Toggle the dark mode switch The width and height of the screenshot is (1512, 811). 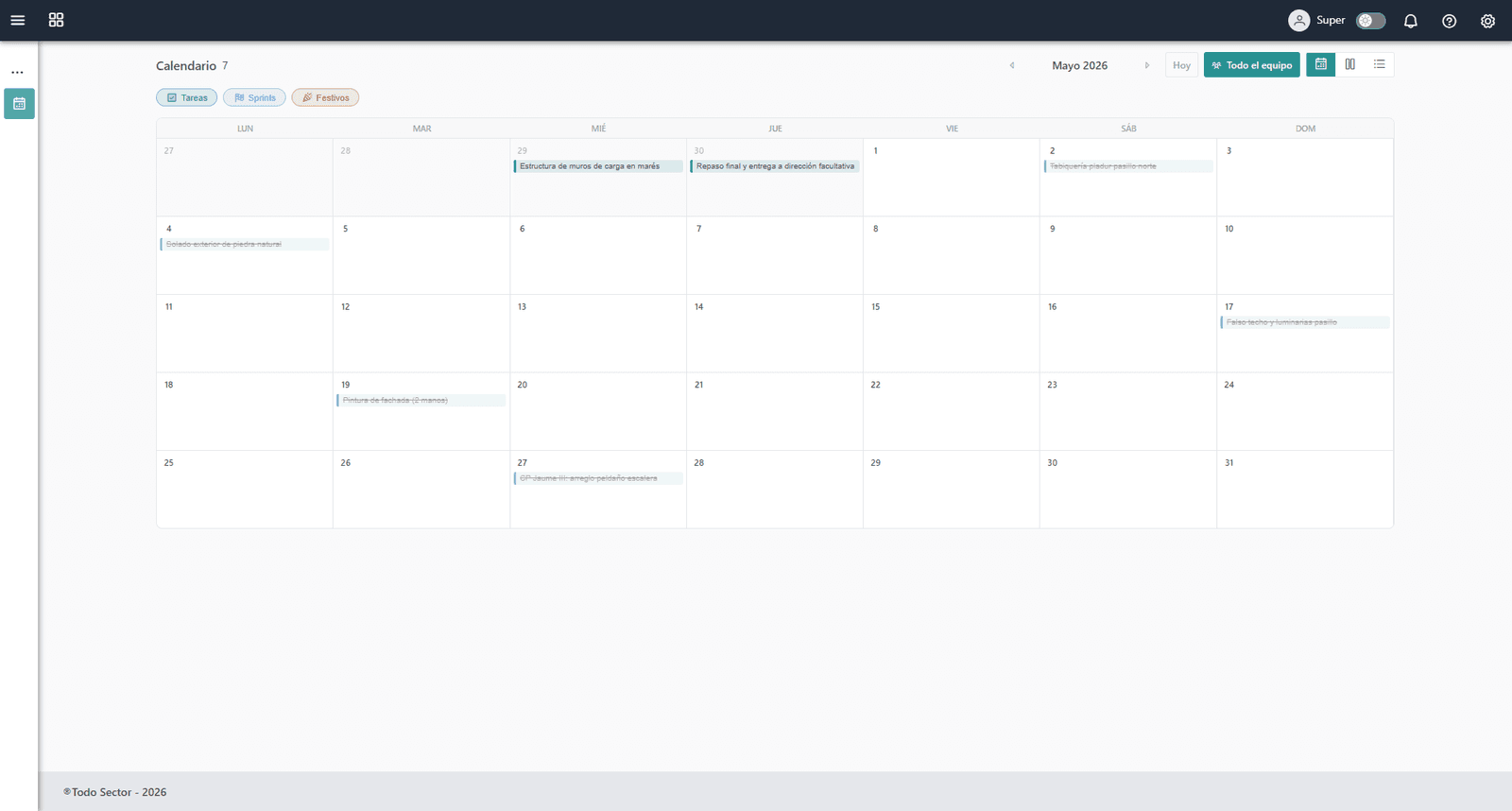[1370, 21]
